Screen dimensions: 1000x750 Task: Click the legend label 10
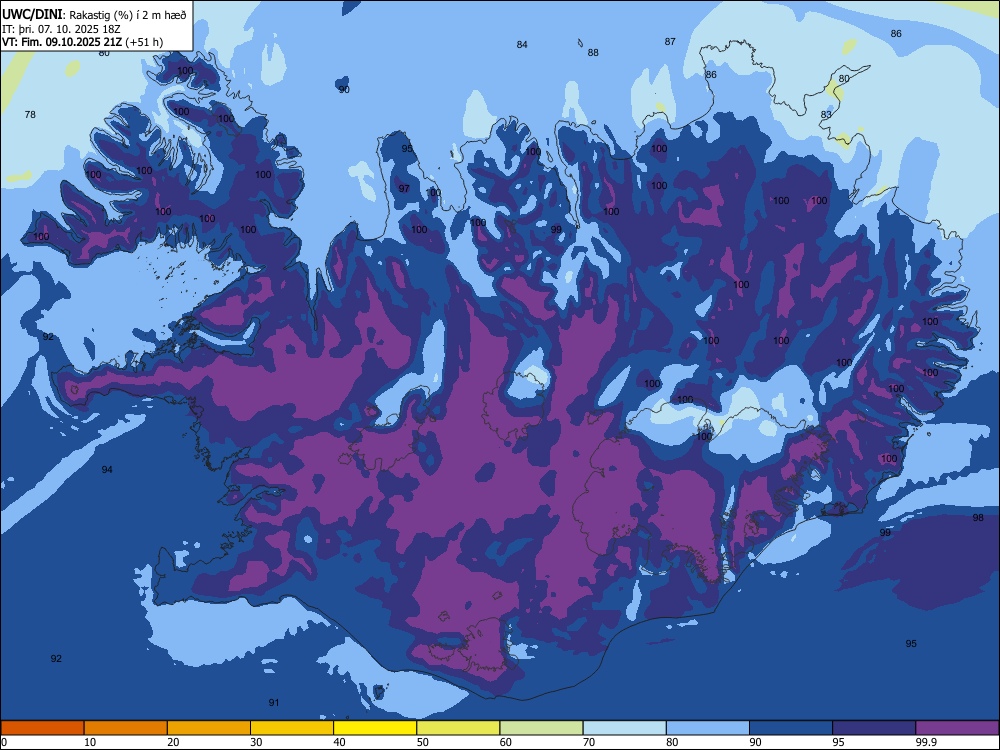(x=90, y=742)
